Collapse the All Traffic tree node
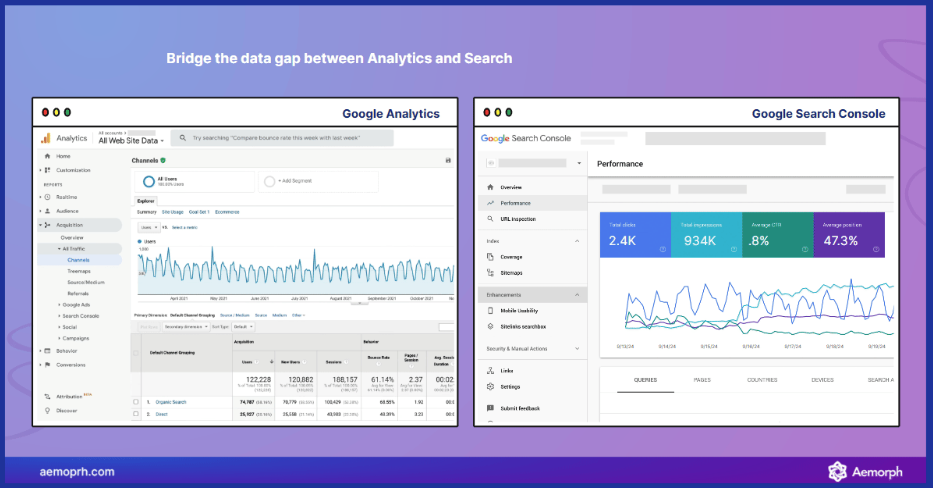Image resolution: width=933 pixels, height=488 pixels. pos(60,249)
